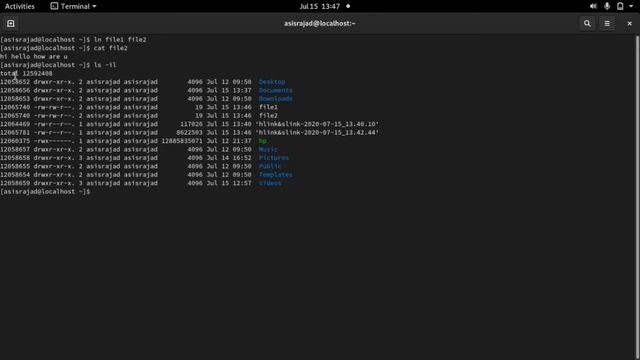640x360 pixels.
Task: Click the Music directory name
Action: [x=268, y=149]
